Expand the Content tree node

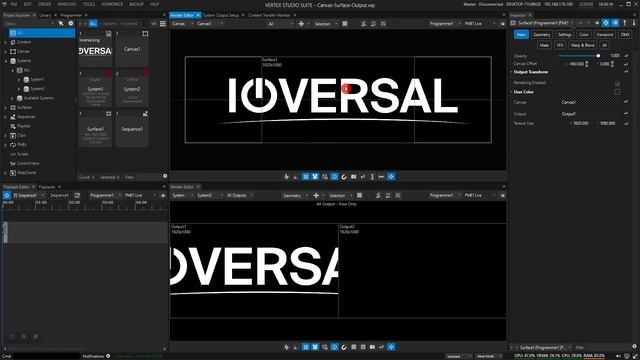[x=6, y=42]
